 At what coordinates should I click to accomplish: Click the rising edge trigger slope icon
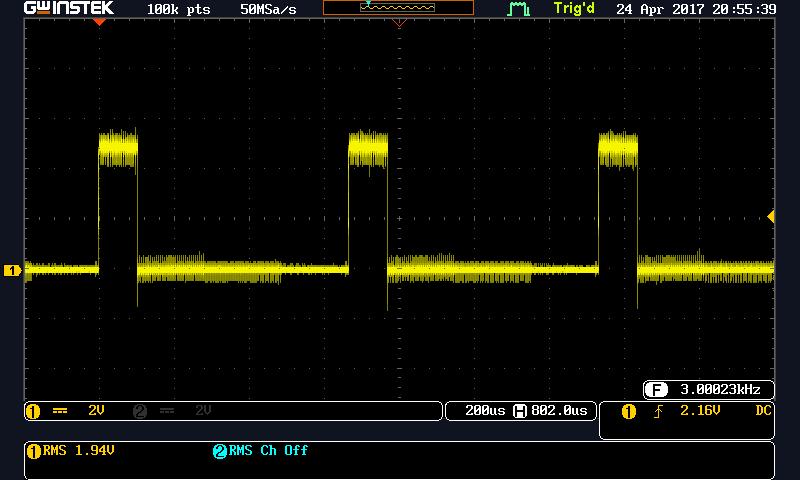[657, 411]
